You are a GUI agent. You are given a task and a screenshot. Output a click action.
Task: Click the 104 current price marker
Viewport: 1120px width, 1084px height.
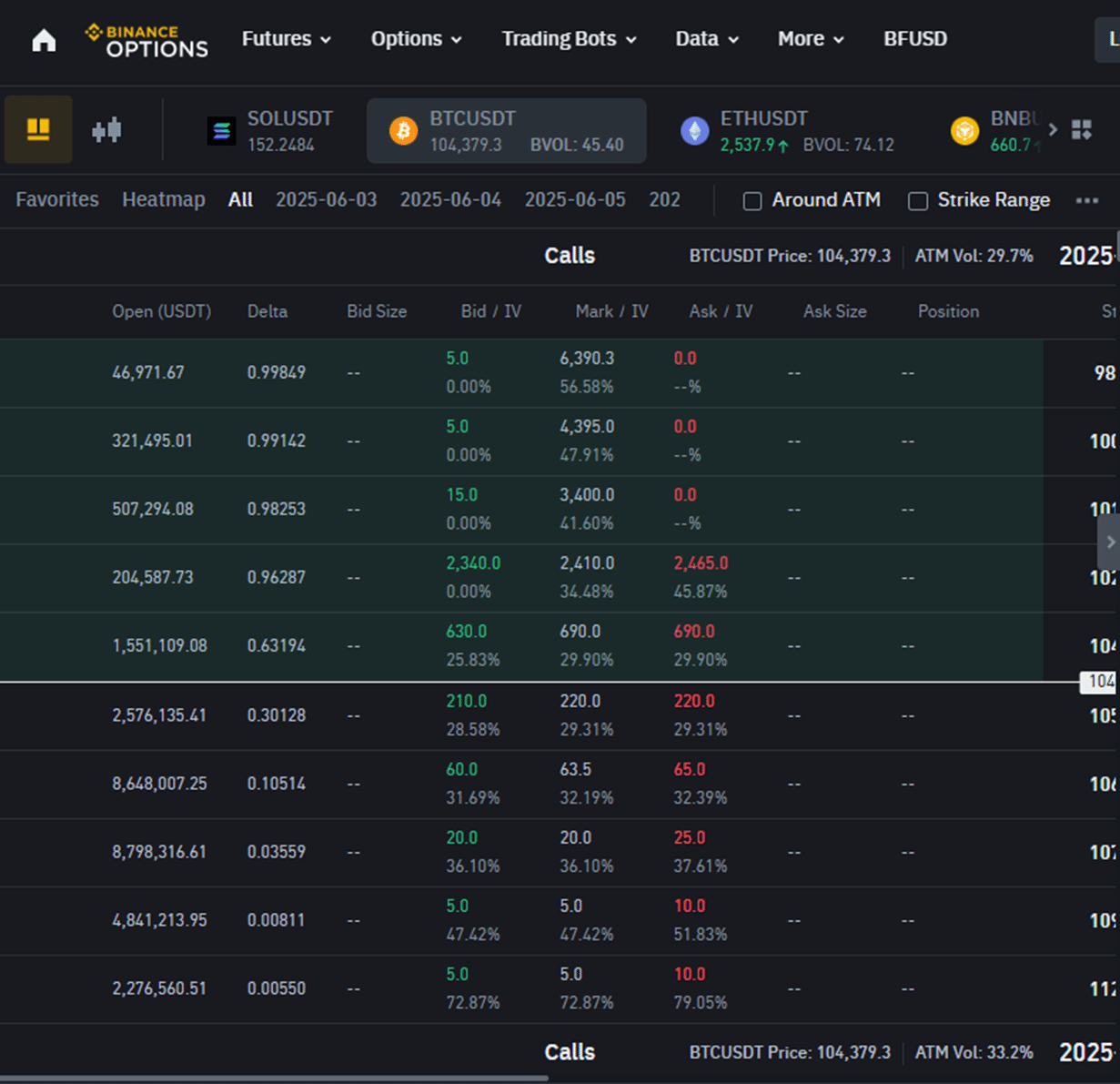pyautogui.click(x=1099, y=682)
